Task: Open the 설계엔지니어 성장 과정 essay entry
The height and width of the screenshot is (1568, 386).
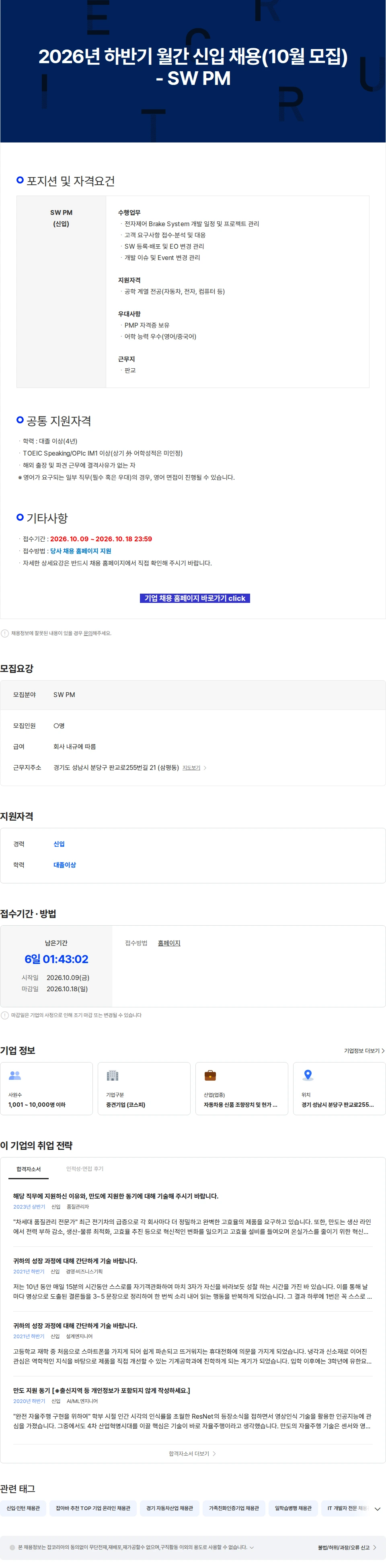Action: pos(75,1325)
